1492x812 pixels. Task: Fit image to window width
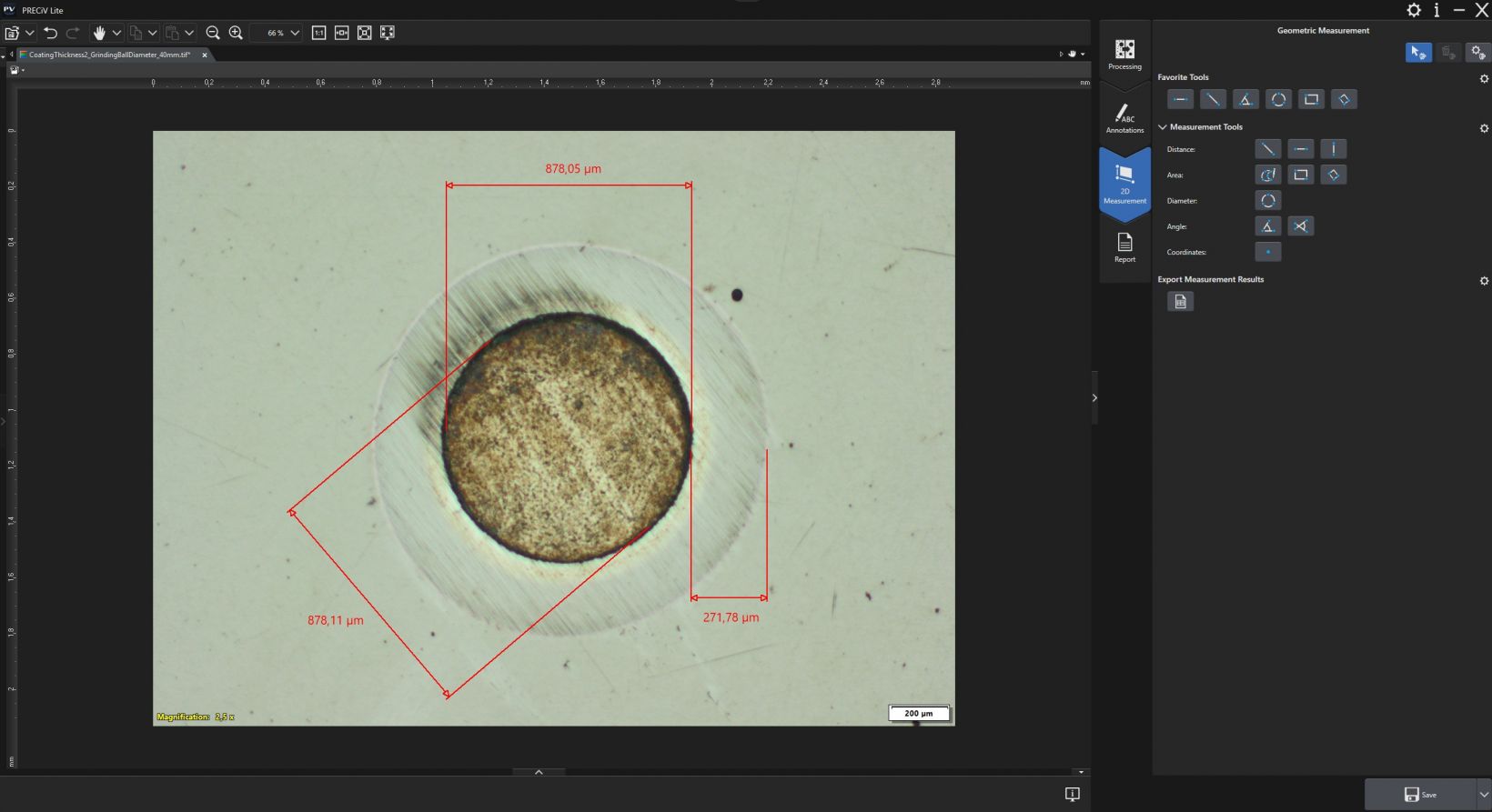coord(342,33)
